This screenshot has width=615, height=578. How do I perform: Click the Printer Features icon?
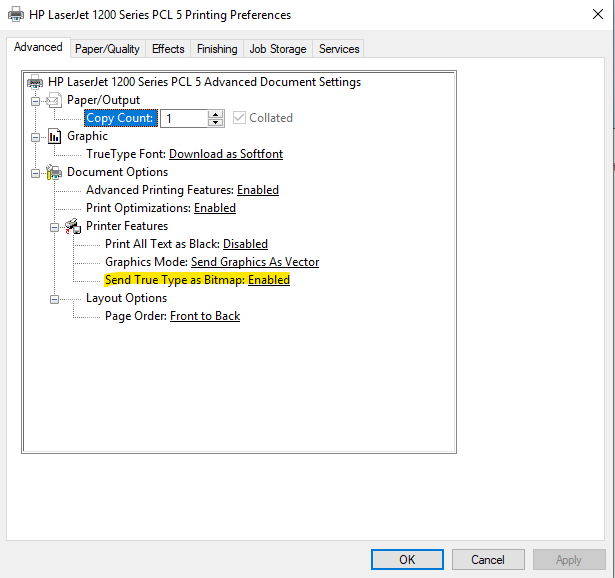click(x=73, y=226)
